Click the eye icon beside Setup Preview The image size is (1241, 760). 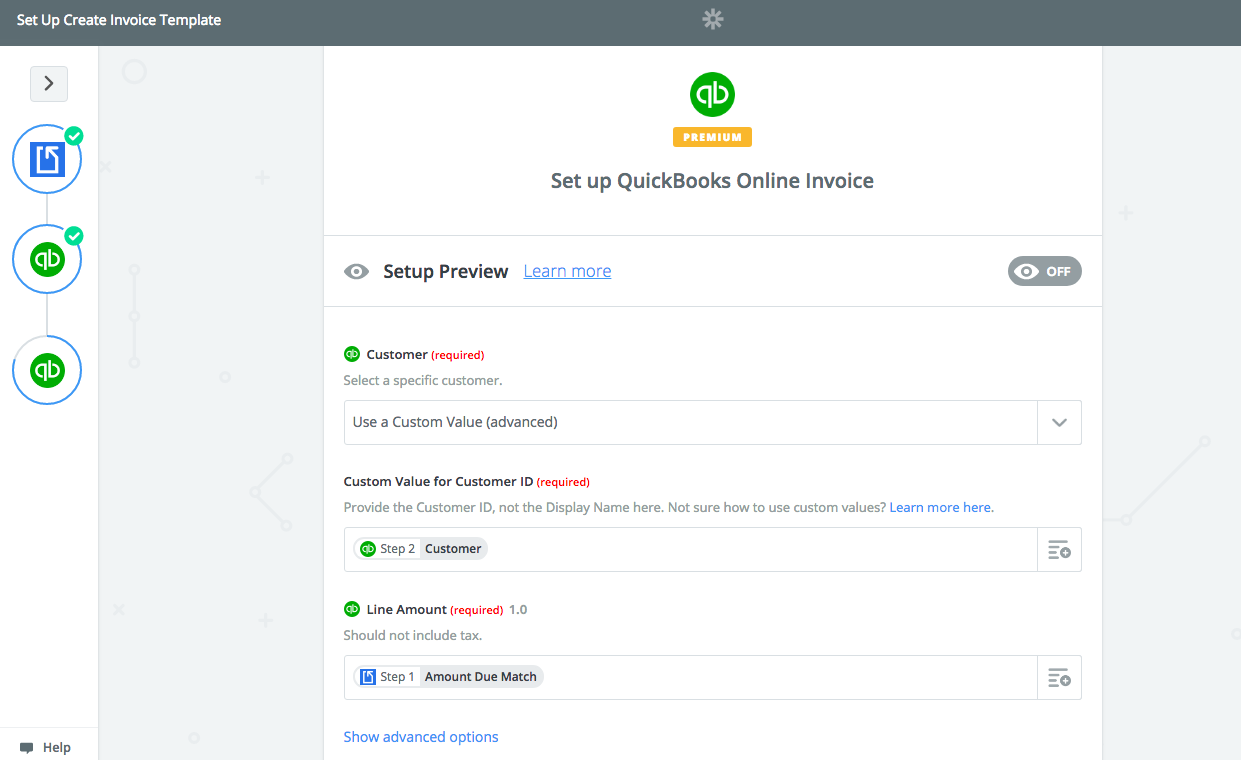tap(356, 271)
